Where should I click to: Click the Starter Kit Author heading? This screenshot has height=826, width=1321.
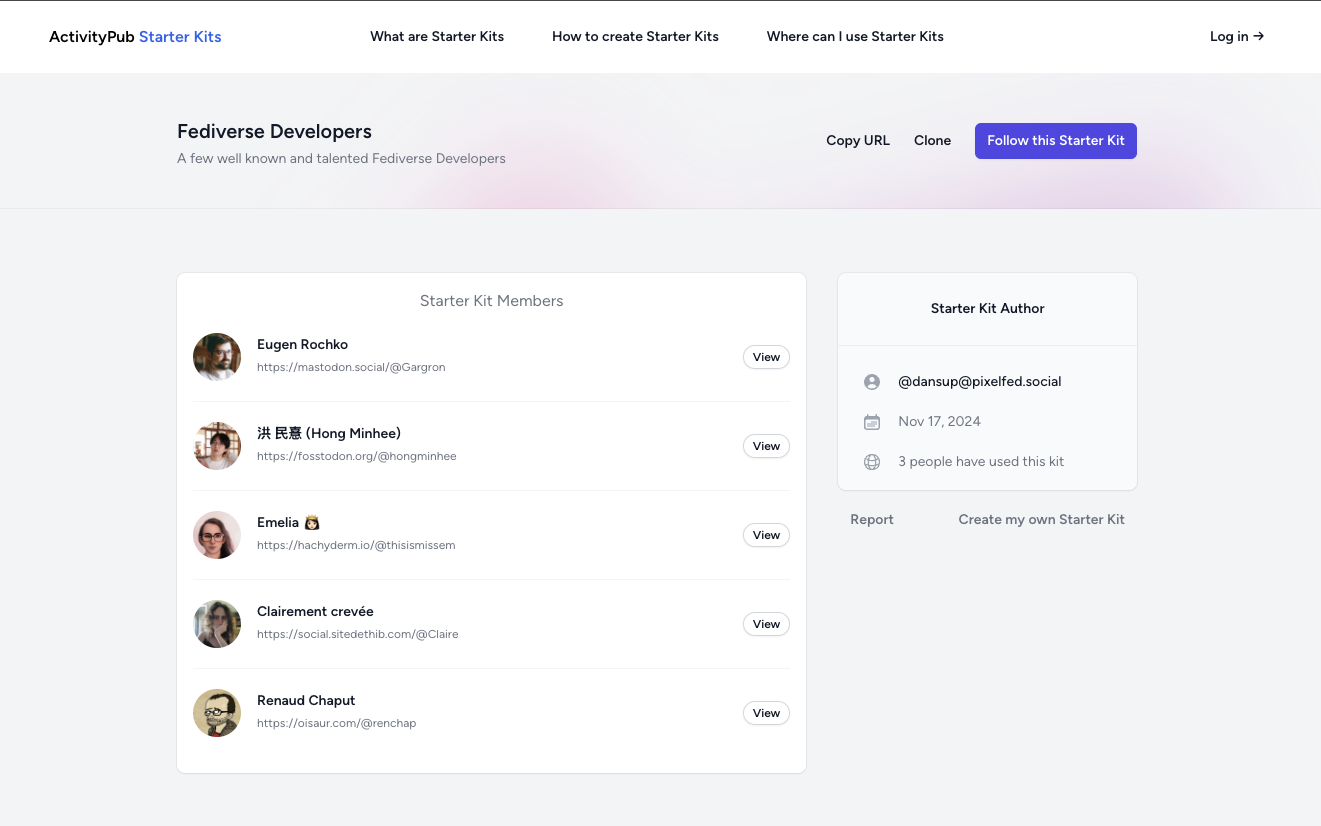[987, 309]
